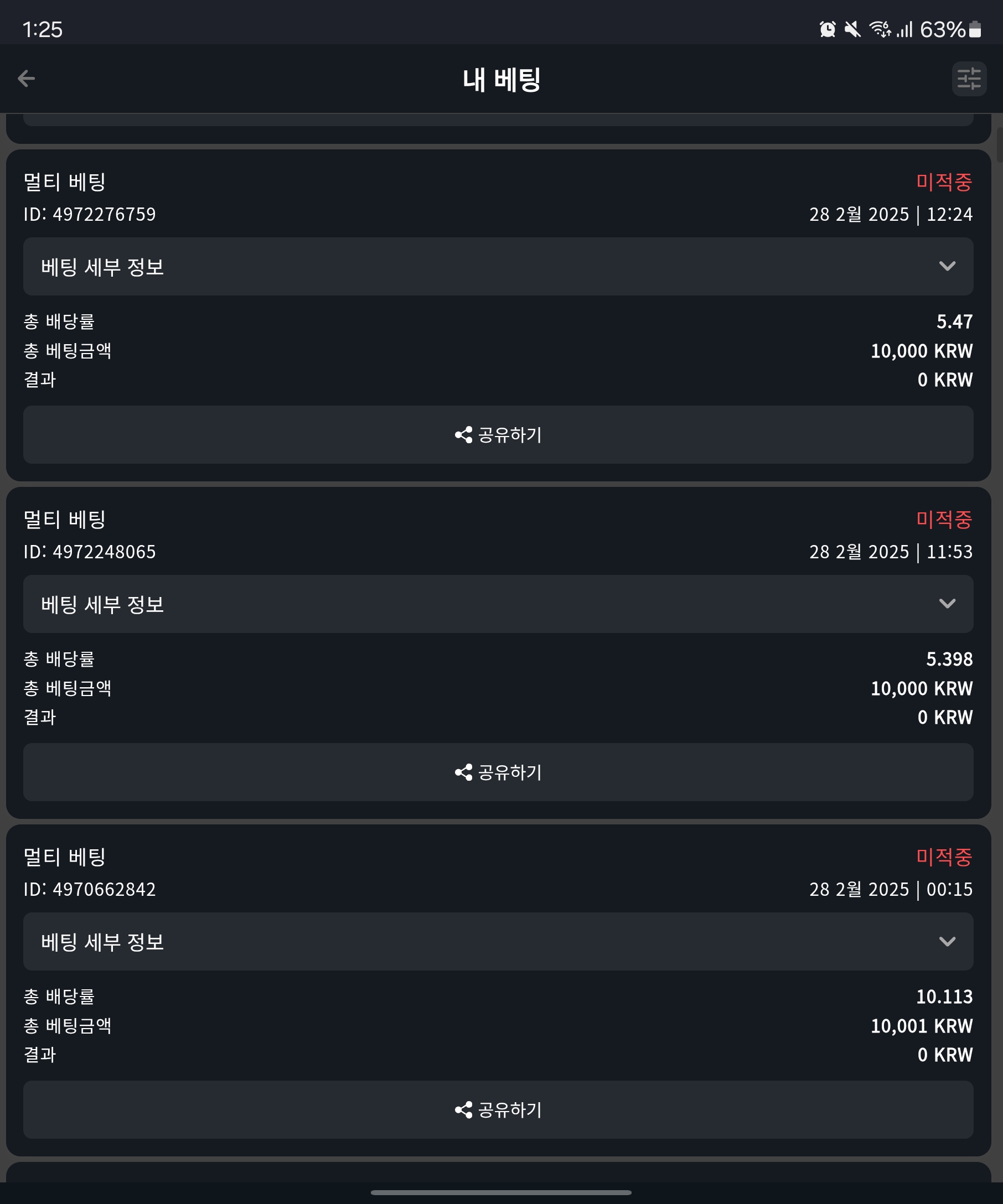Tap the alarm icon in status bar
This screenshot has height=1204, width=1003.
pyautogui.click(x=828, y=29)
